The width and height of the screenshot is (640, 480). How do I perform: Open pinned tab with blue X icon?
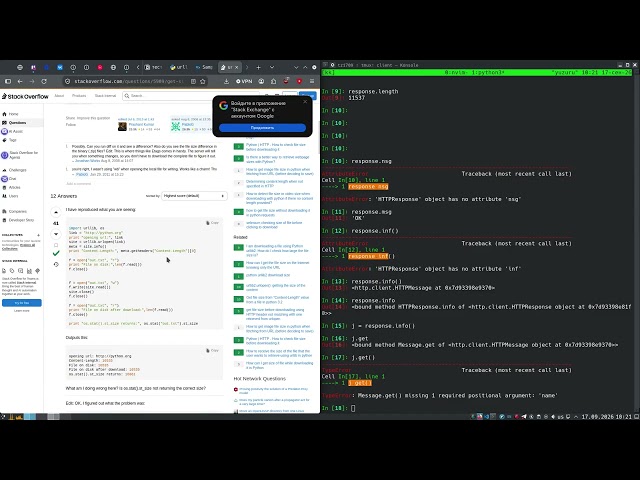pyautogui.click(x=60, y=67)
